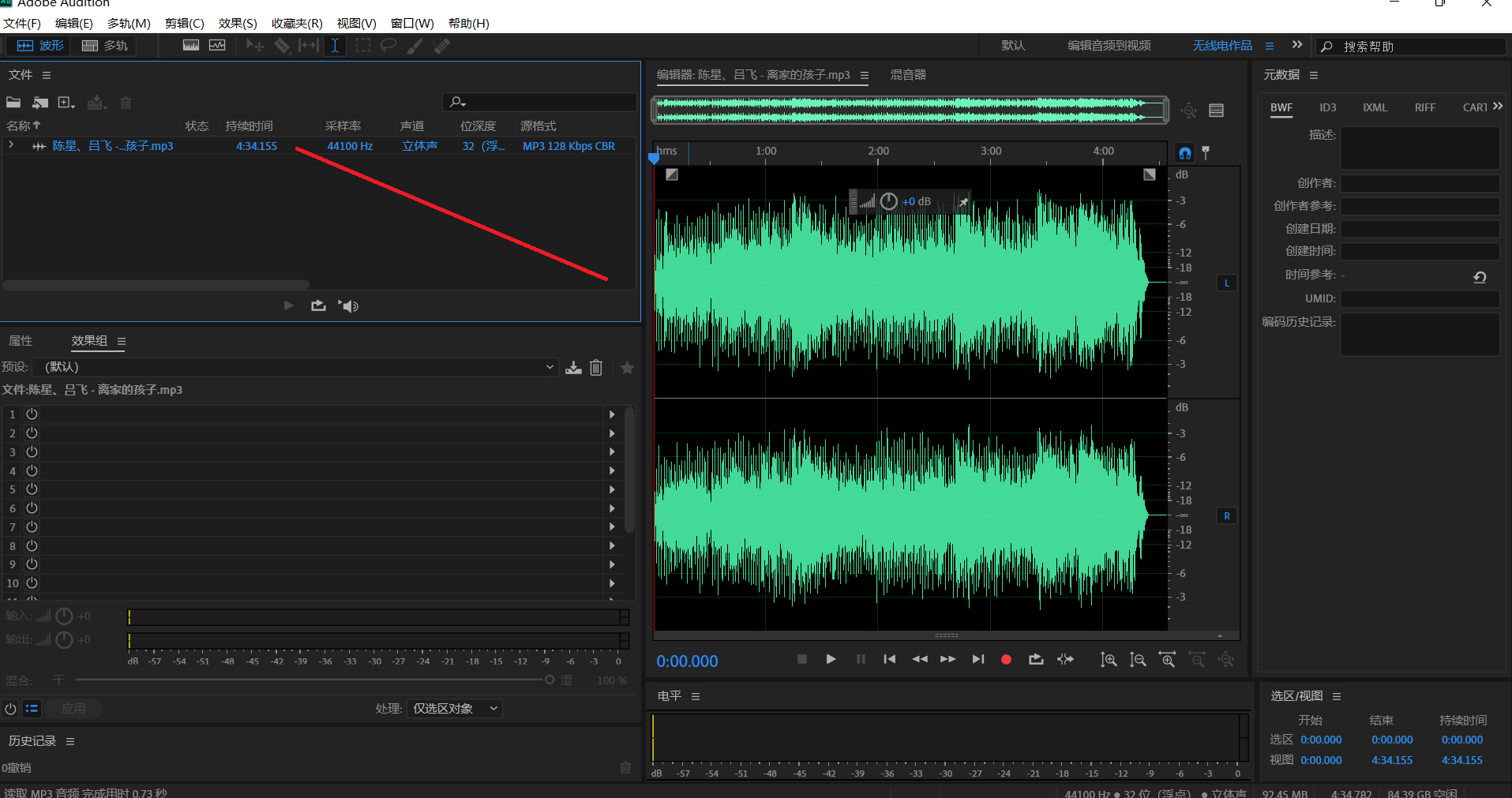Viewport: 1512px width, 798px height.
Task: Zoom in amplitude icon
Action: [1109, 660]
